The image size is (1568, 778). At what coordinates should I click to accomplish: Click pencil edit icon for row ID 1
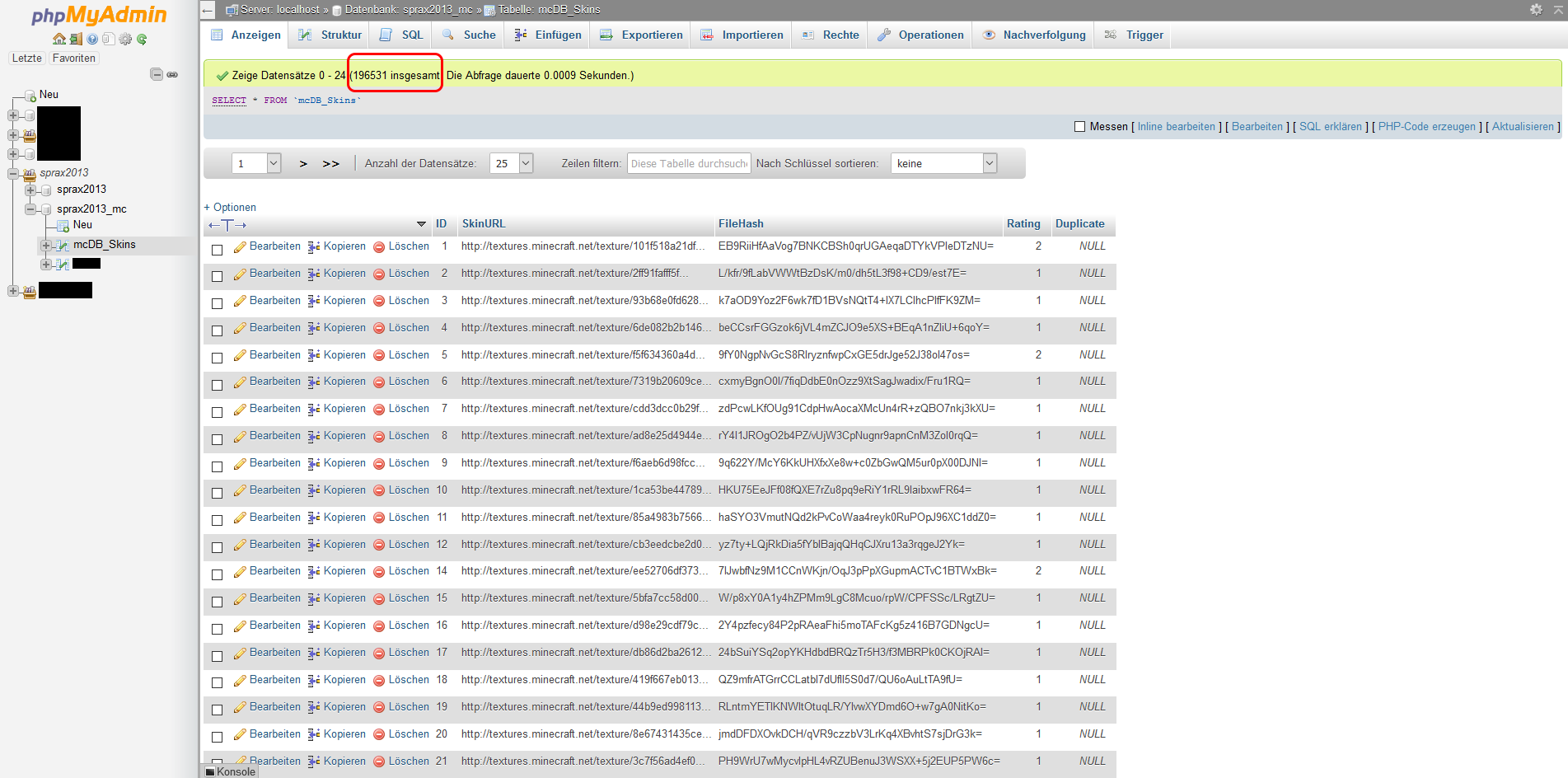coord(240,246)
